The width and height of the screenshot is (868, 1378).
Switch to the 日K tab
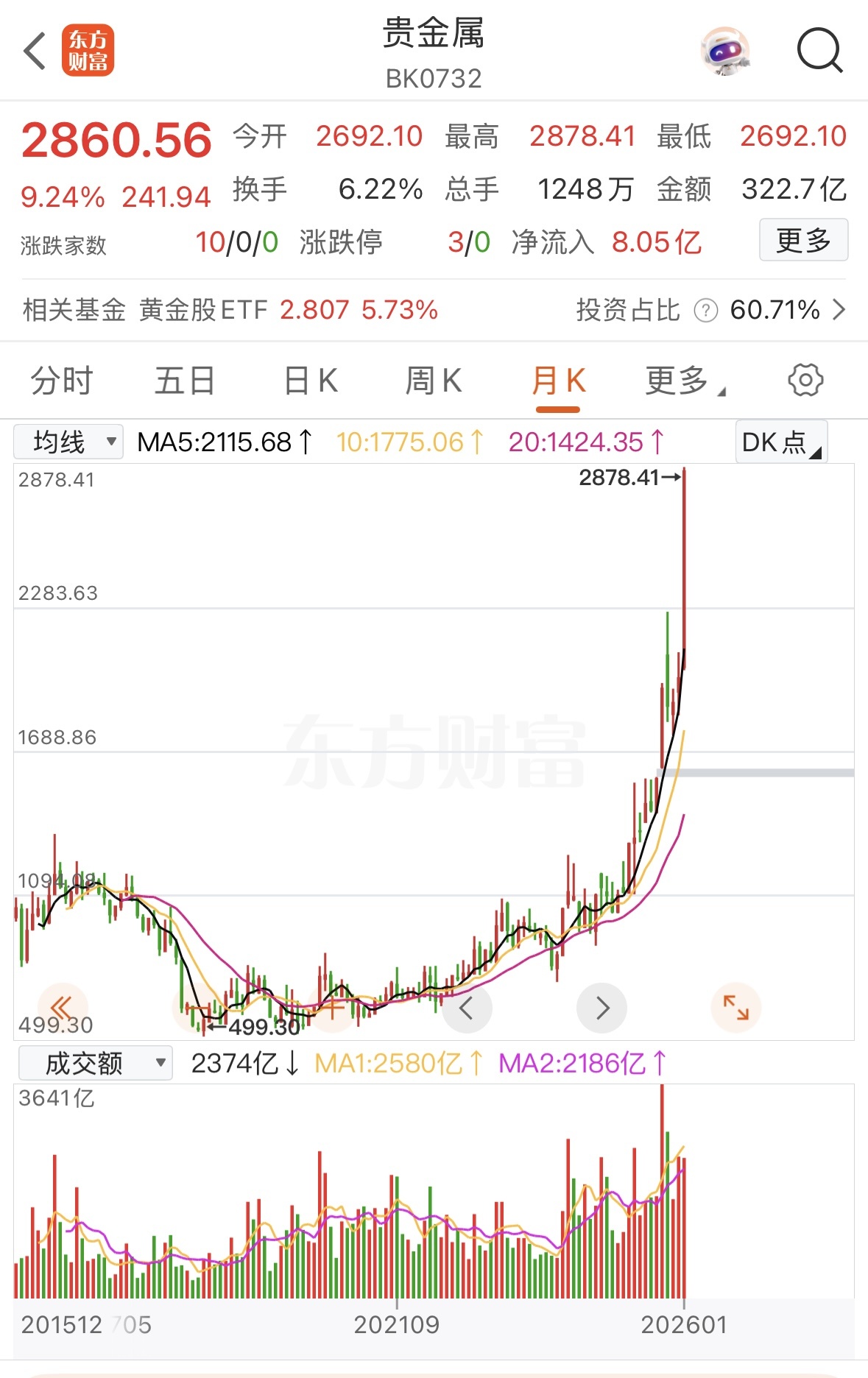click(x=311, y=381)
